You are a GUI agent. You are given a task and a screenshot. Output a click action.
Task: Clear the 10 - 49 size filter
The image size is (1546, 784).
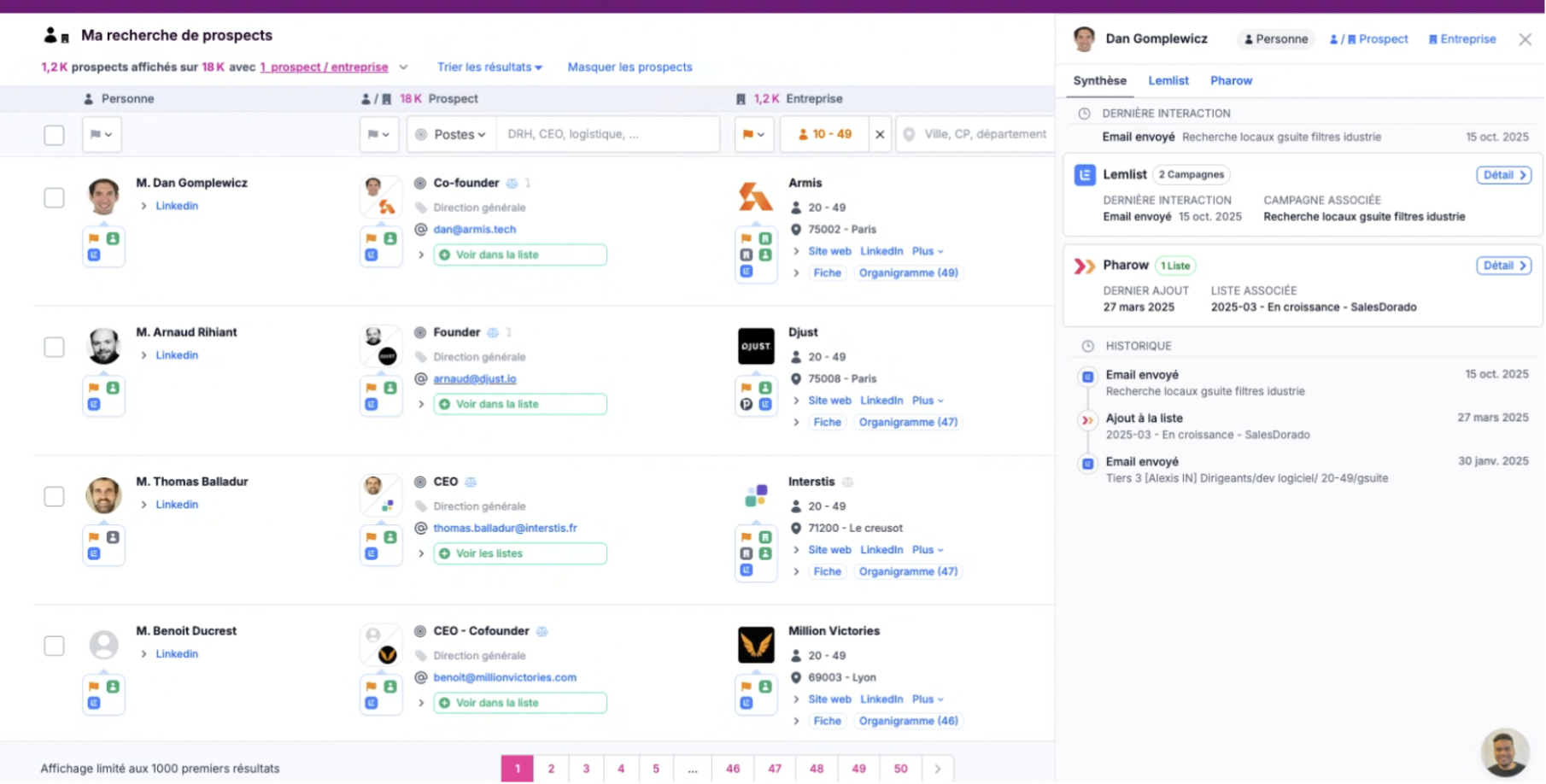tap(880, 134)
